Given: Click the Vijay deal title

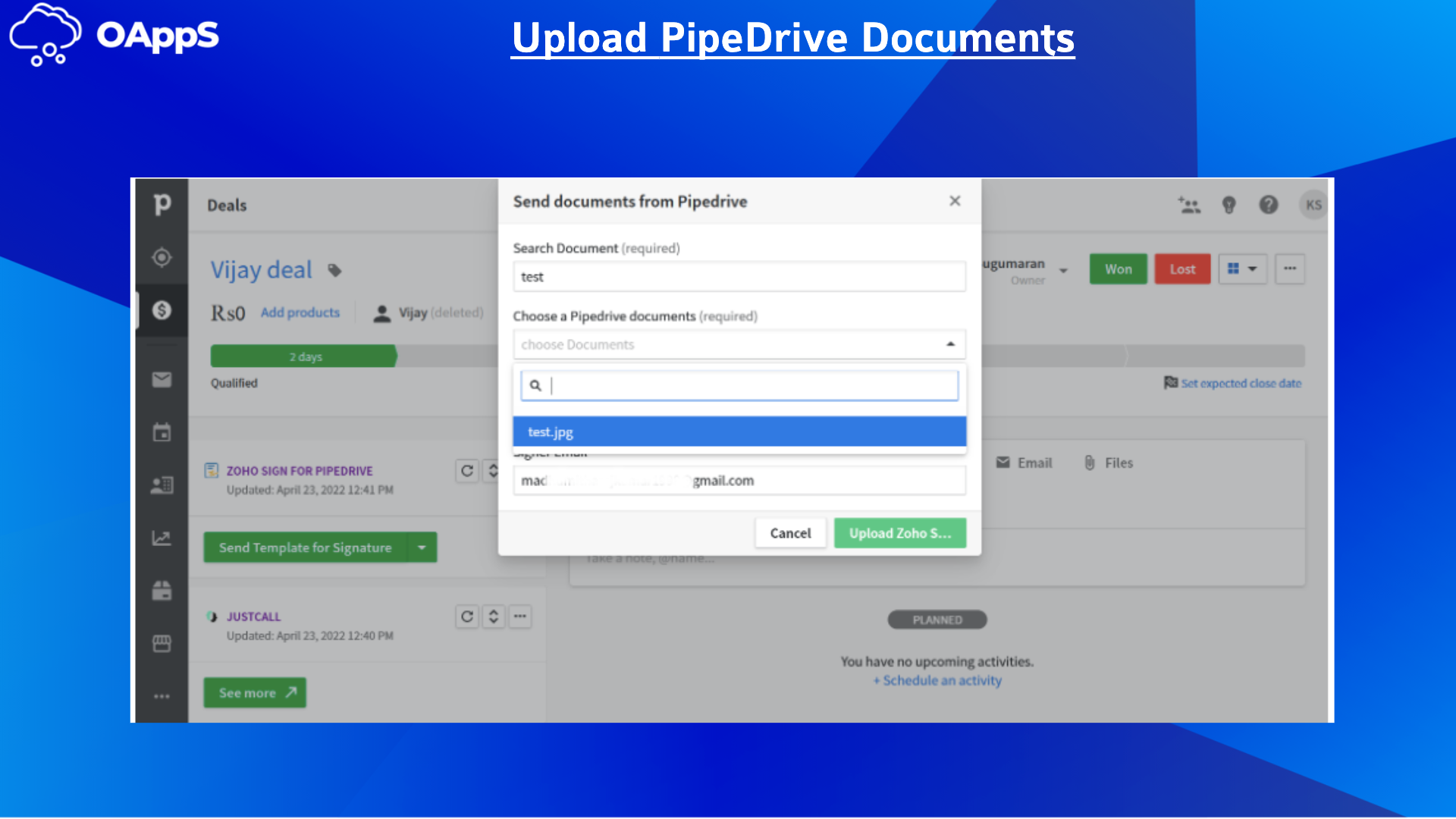Looking at the screenshot, I should click(262, 270).
